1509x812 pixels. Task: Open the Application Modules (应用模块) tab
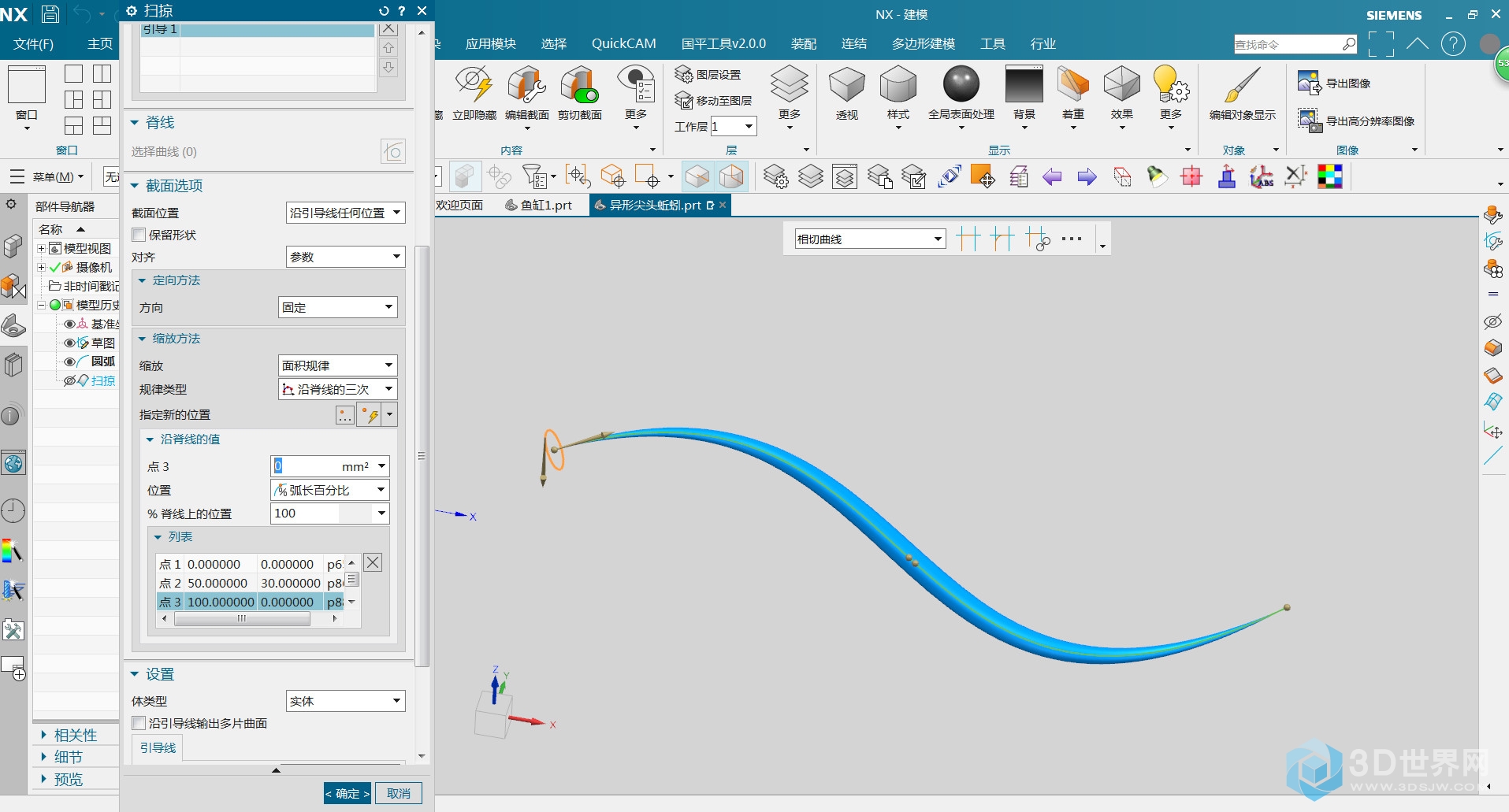(x=490, y=44)
